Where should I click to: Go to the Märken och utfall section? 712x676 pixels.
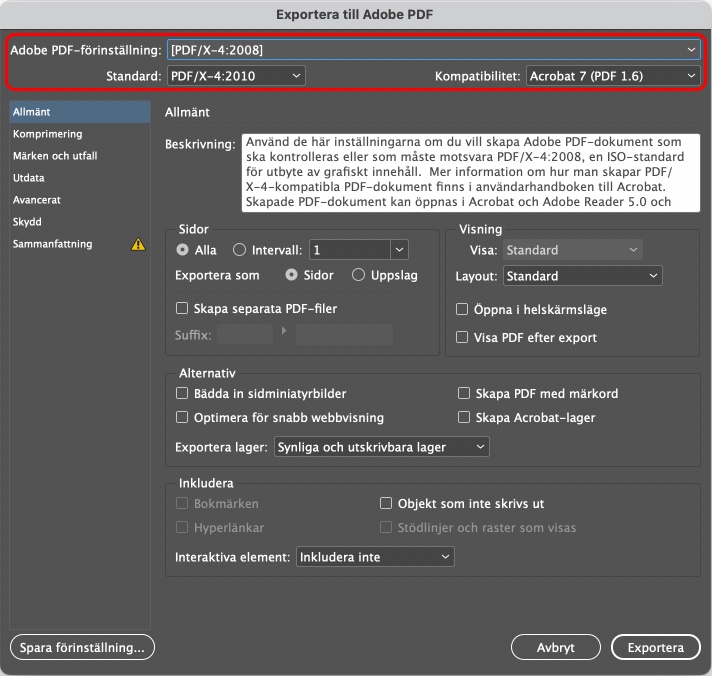click(x=55, y=156)
